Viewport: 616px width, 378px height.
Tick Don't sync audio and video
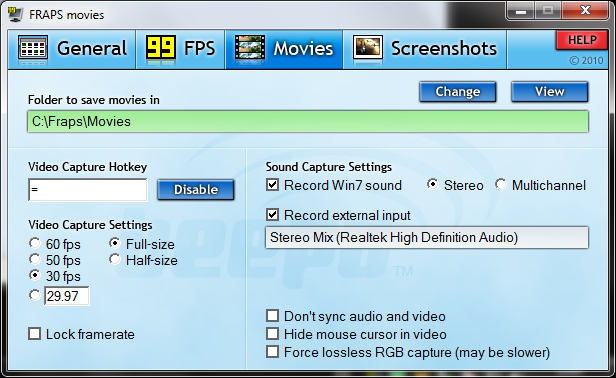click(x=272, y=316)
